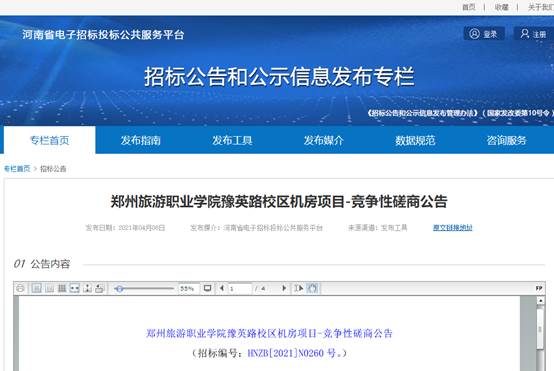Expand toolbar overflow chevron at right
The width and height of the screenshot is (554, 371).
pyautogui.click(x=539, y=288)
